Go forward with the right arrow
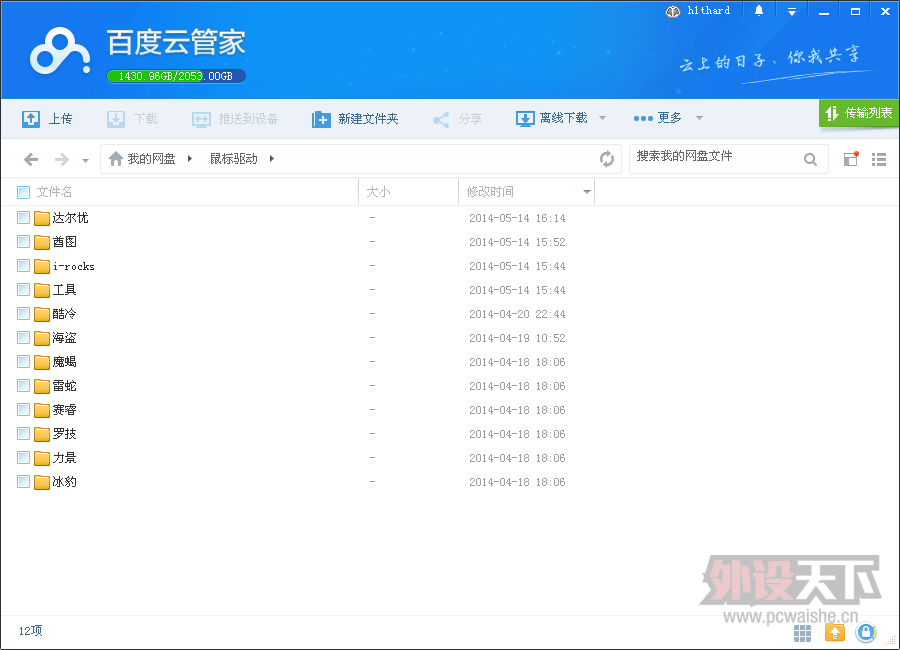This screenshot has height=650, width=900. coord(61,159)
